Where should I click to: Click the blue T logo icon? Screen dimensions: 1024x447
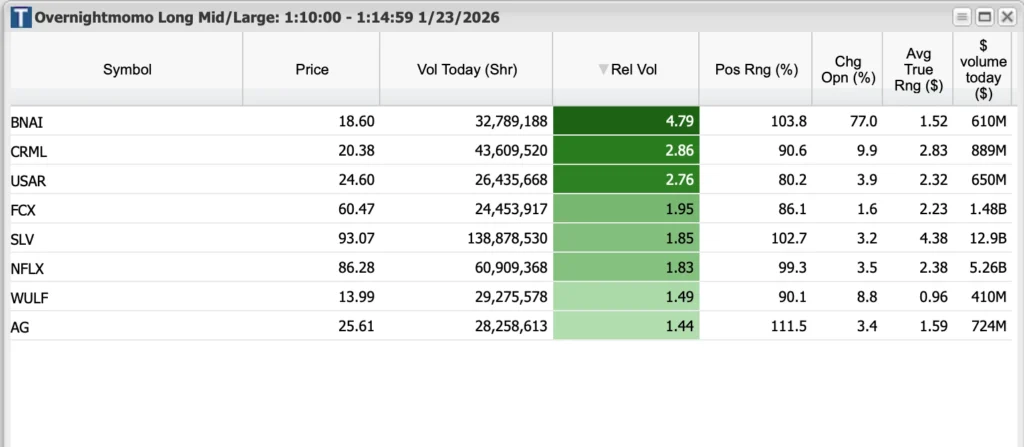pos(19,17)
